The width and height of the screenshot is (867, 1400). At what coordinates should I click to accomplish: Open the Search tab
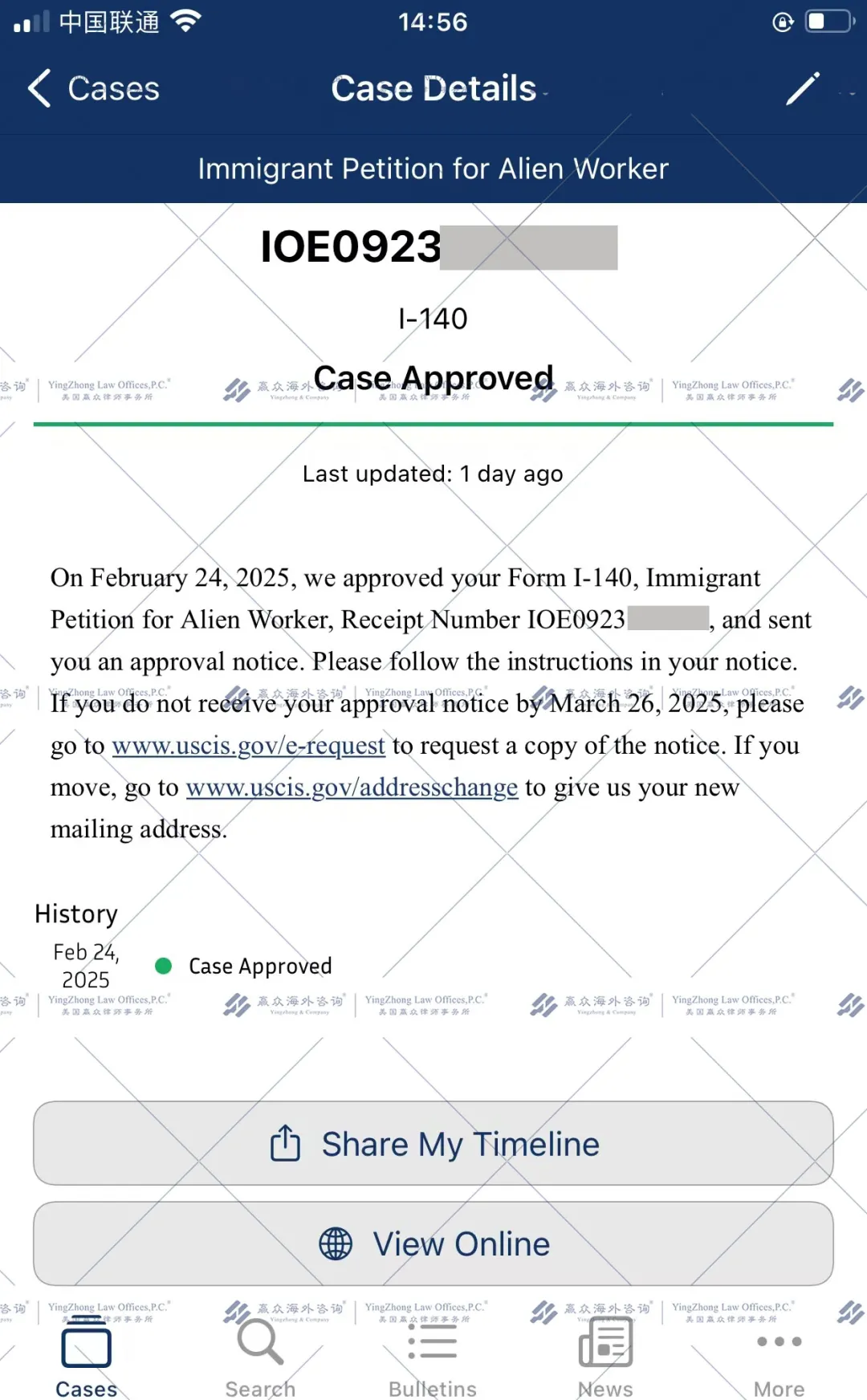tap(260, 1357)
